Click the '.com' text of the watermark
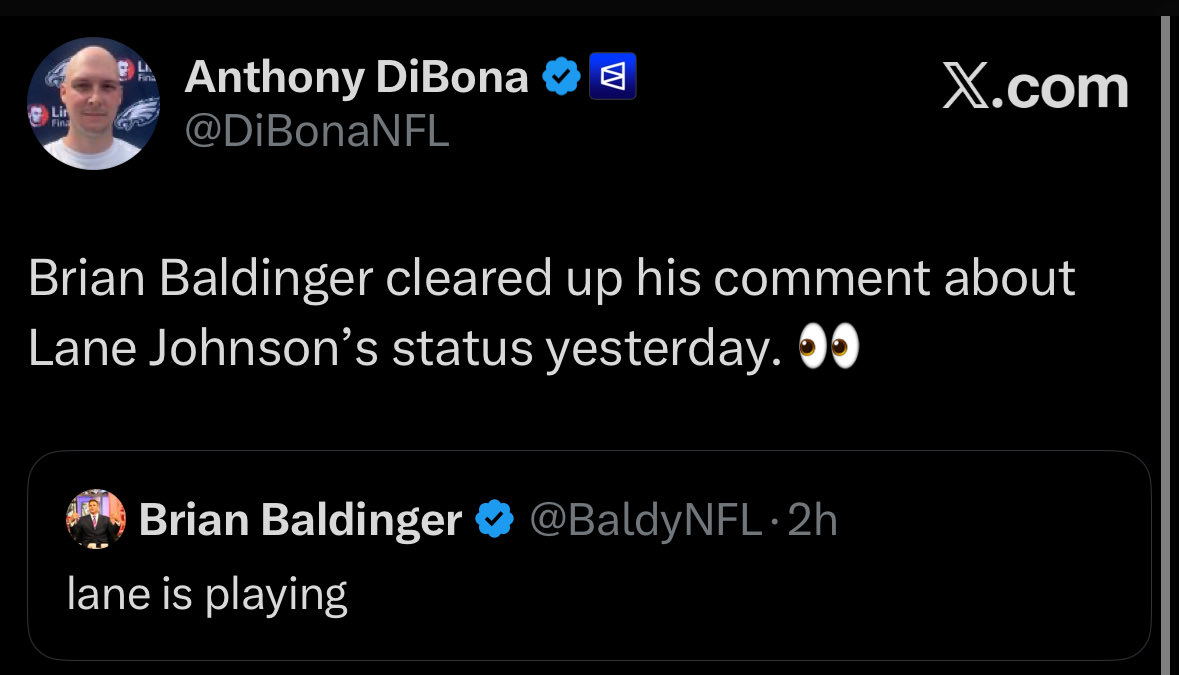This screenshot has width=1179, height=675. click(1063, 88)
